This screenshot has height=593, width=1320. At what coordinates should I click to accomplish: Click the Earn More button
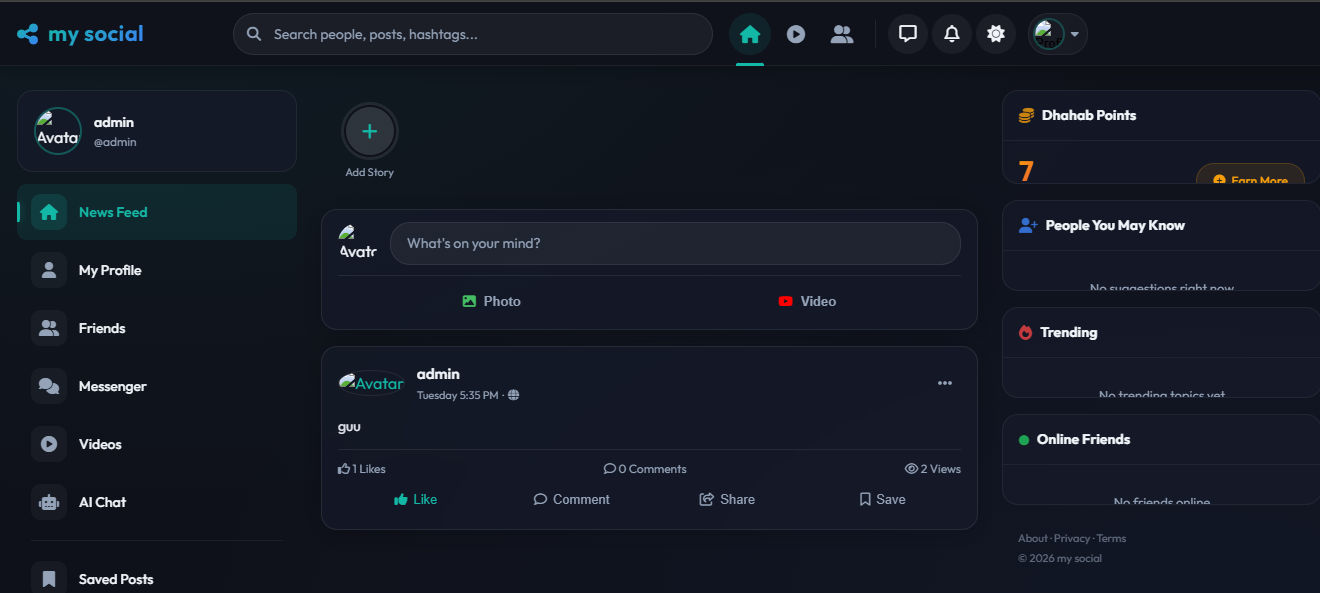click(x=1250, y=176)
